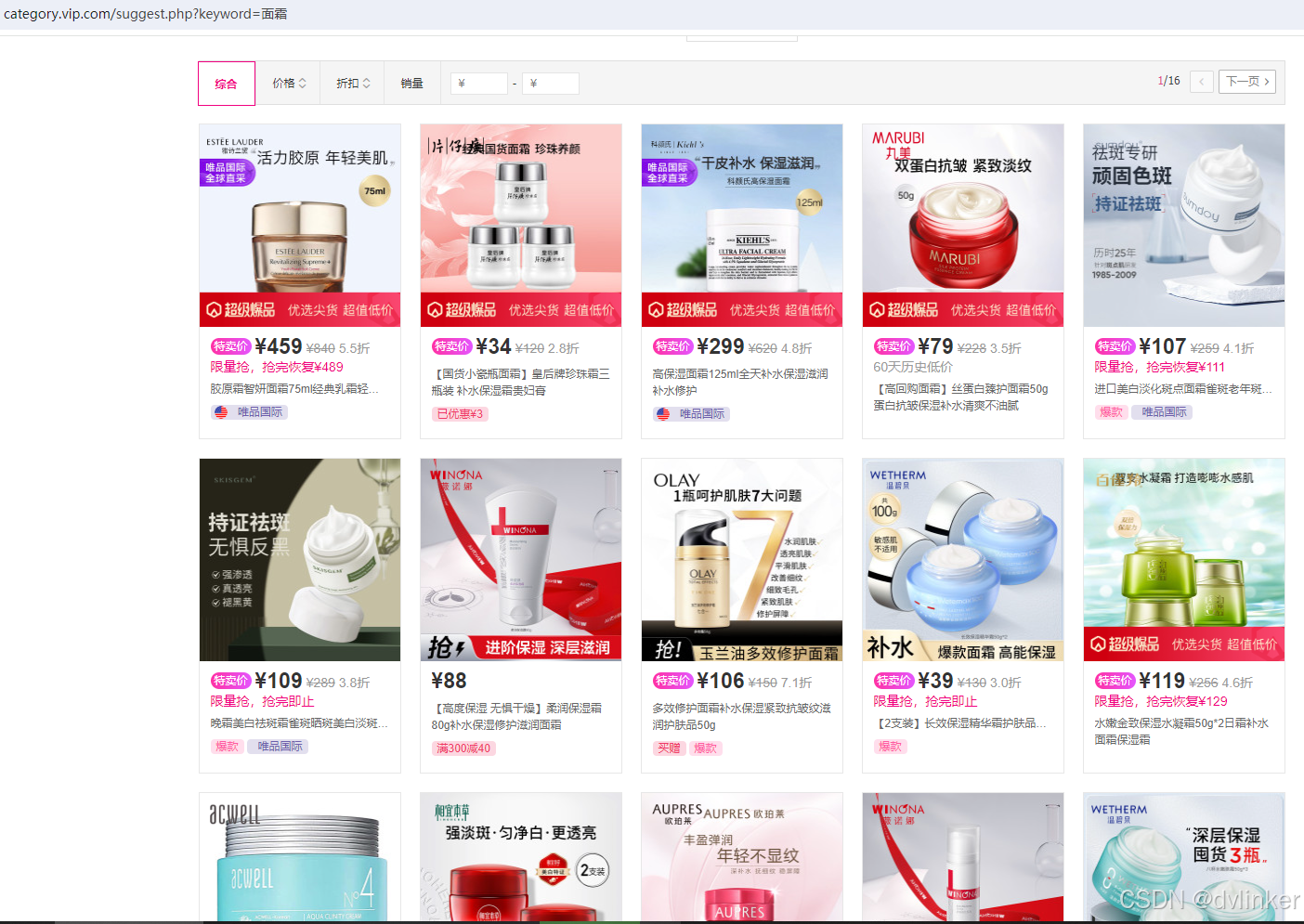Open WETHERM 爆款面霜 blue jars thumbnail

coord(963,560)
